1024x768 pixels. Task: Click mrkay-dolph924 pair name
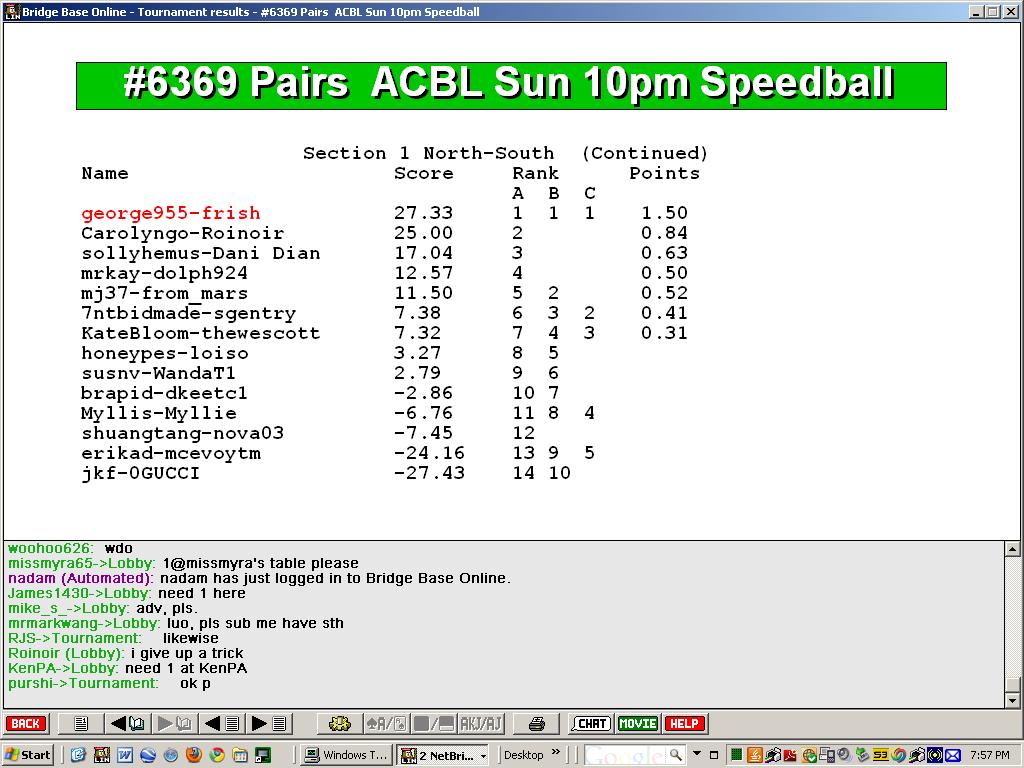(164, 273)
